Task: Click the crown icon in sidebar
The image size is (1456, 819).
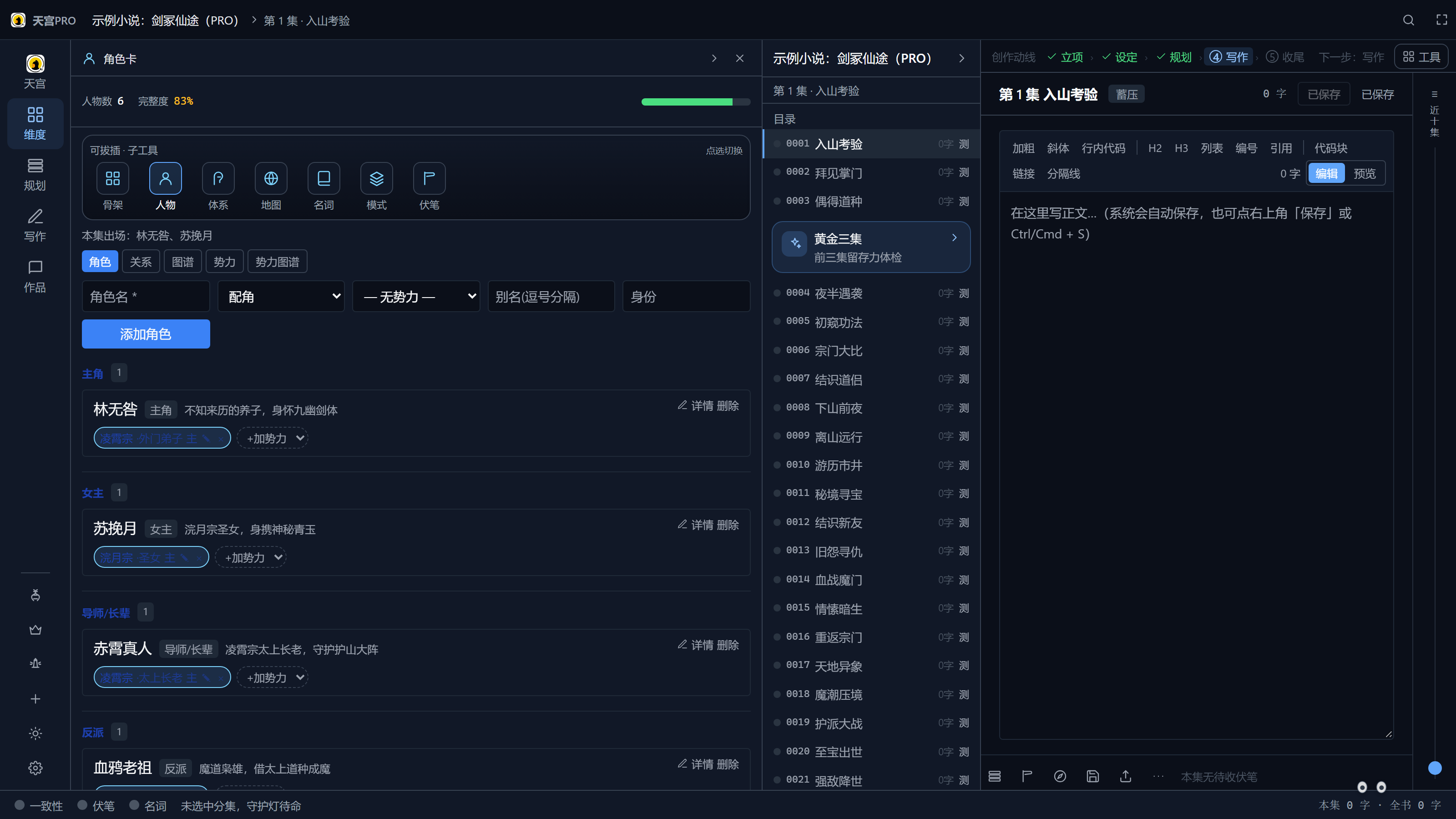Action: [x=35, y=629]
